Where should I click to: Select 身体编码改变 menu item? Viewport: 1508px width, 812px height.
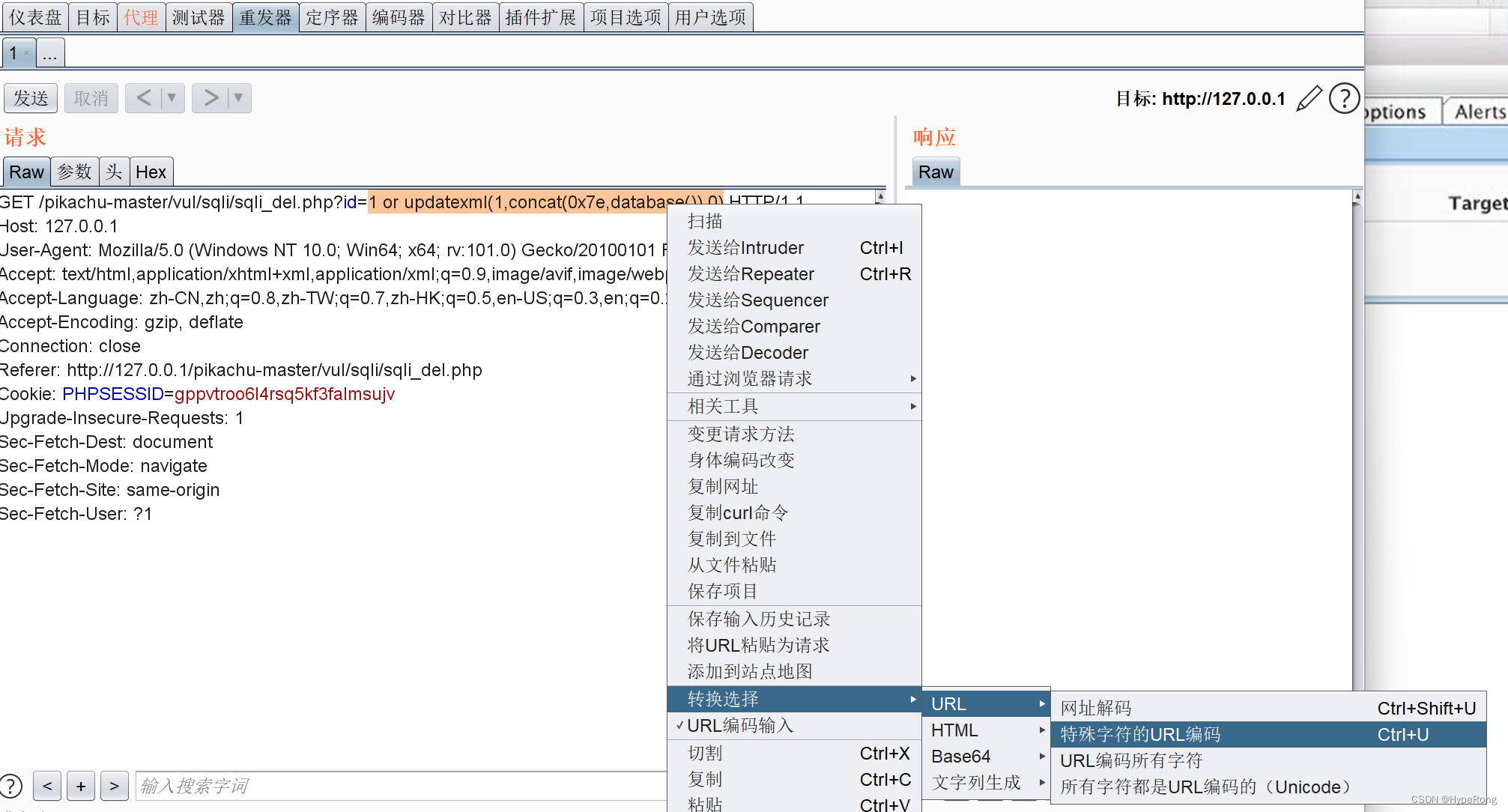(x=794, y=461)
